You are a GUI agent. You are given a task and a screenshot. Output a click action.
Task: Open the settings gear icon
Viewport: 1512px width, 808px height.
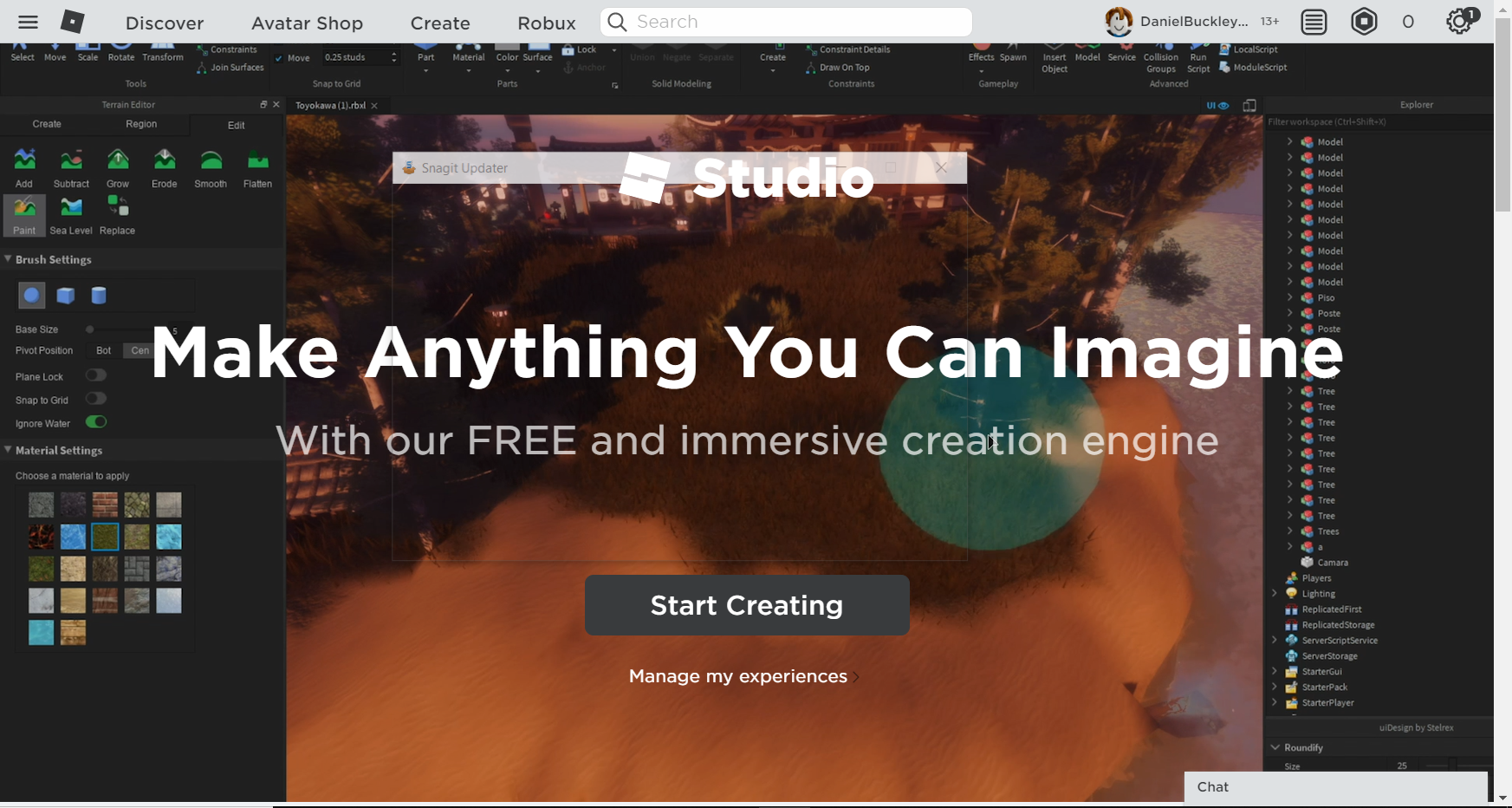(x=1461, y=21)
